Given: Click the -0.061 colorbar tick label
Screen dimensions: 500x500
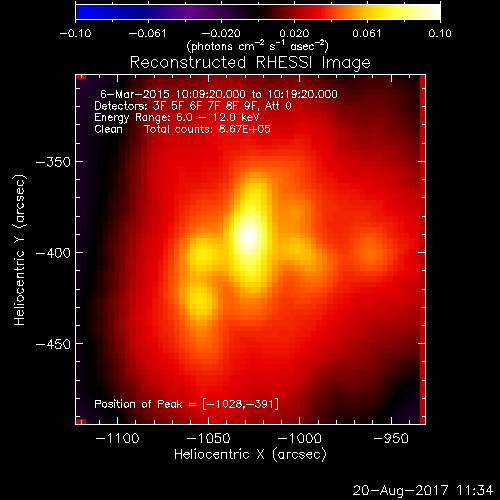Looking at the screenshot, I should pos(147,33).
